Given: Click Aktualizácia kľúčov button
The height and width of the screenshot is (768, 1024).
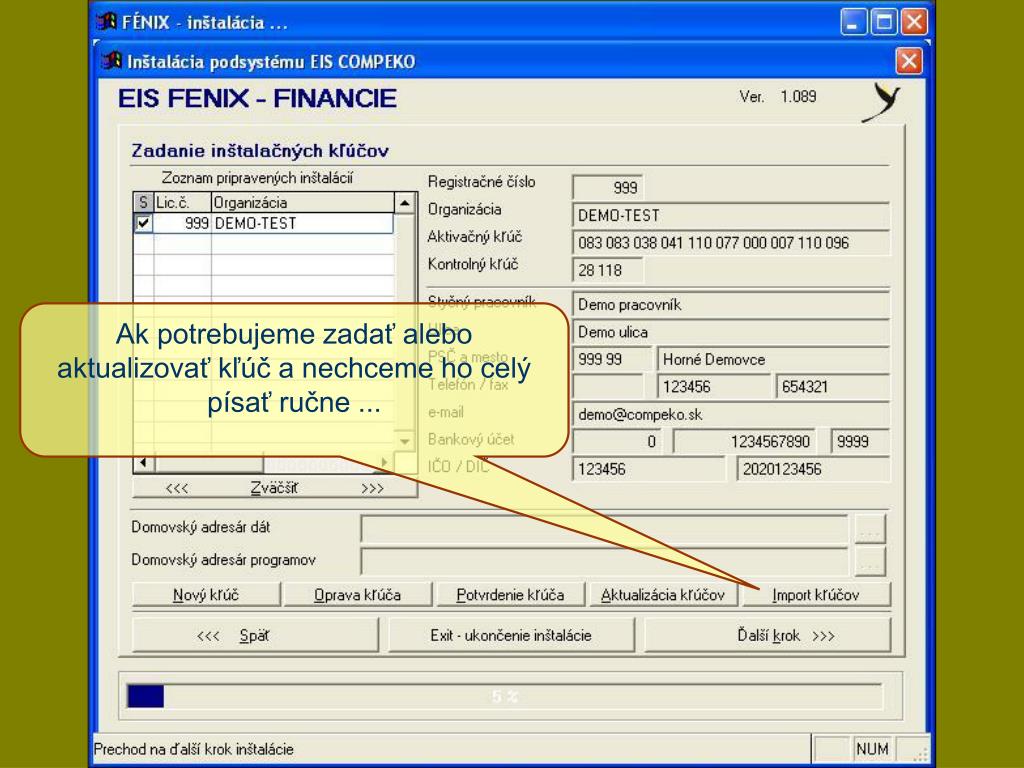Looking at the screenshot, I should click(x=663, y=595).
